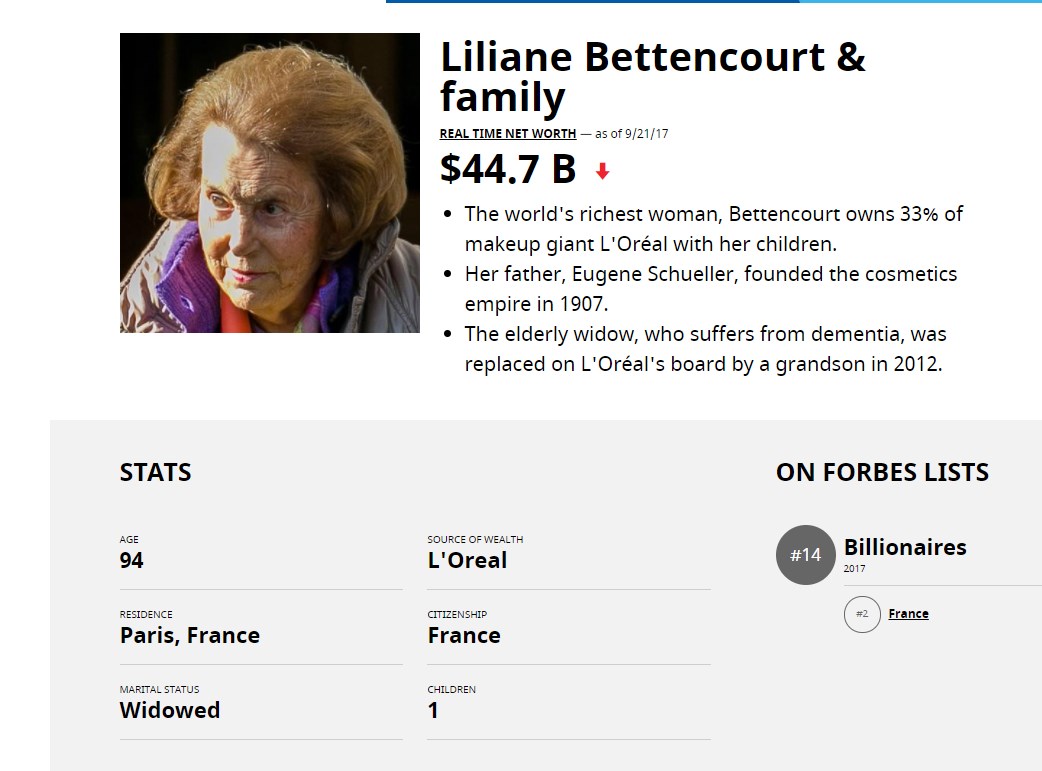
Task: Click the L'Oreal source of wealth value
Action: (x=467, y=560)
